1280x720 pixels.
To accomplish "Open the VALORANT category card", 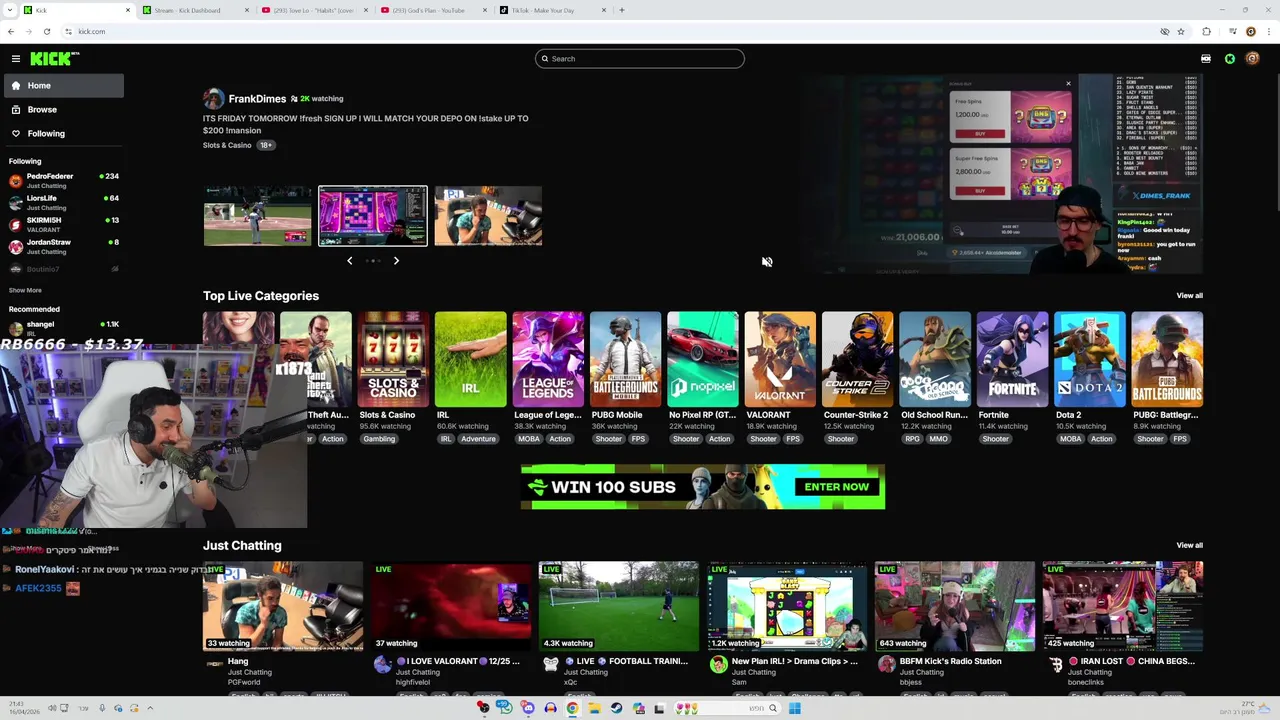I will pyautogui.click(x=780, y=360).
